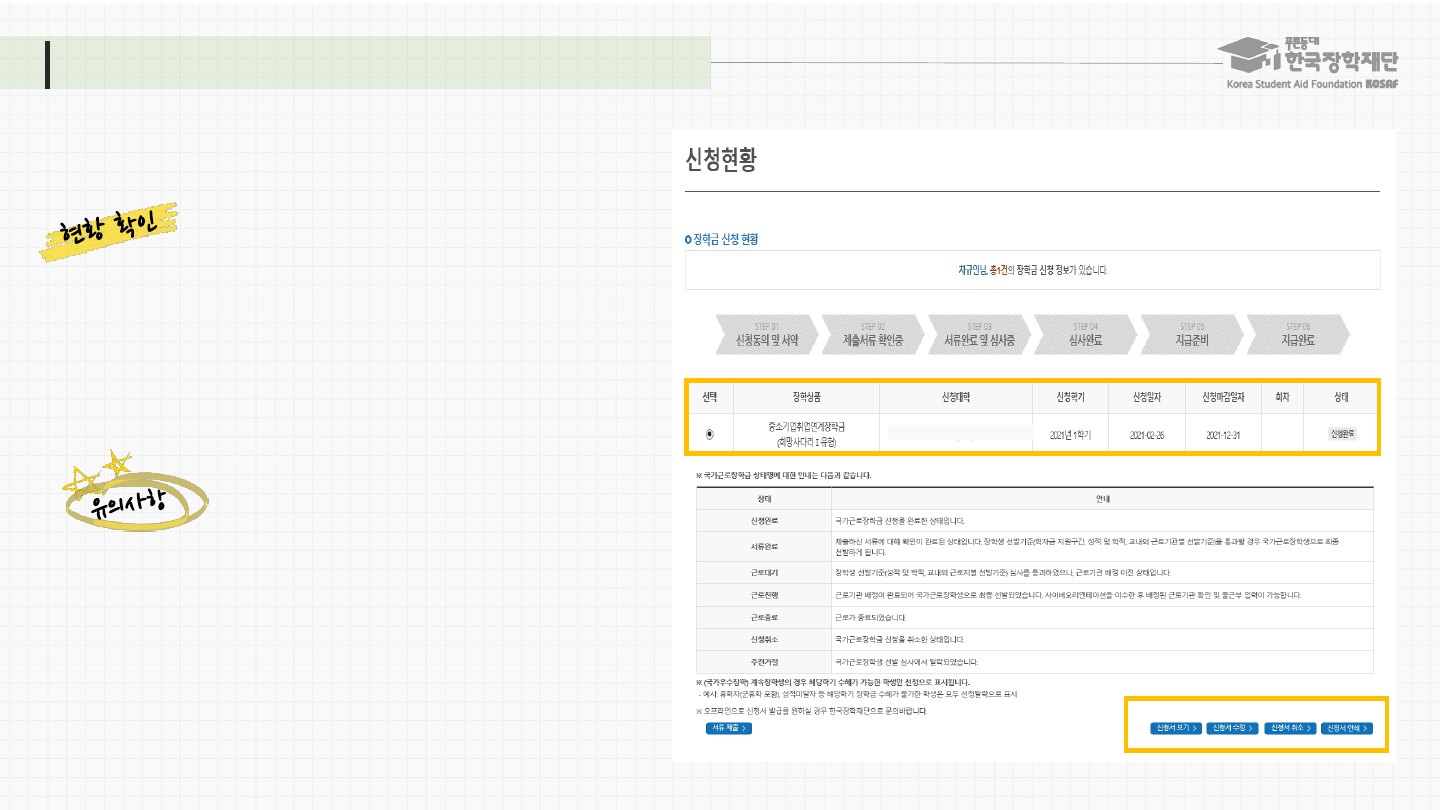The image size is (1440, 810).
Task: Select STEP 04 심사완료 arrow
Action: click(x=1085, y=335)
